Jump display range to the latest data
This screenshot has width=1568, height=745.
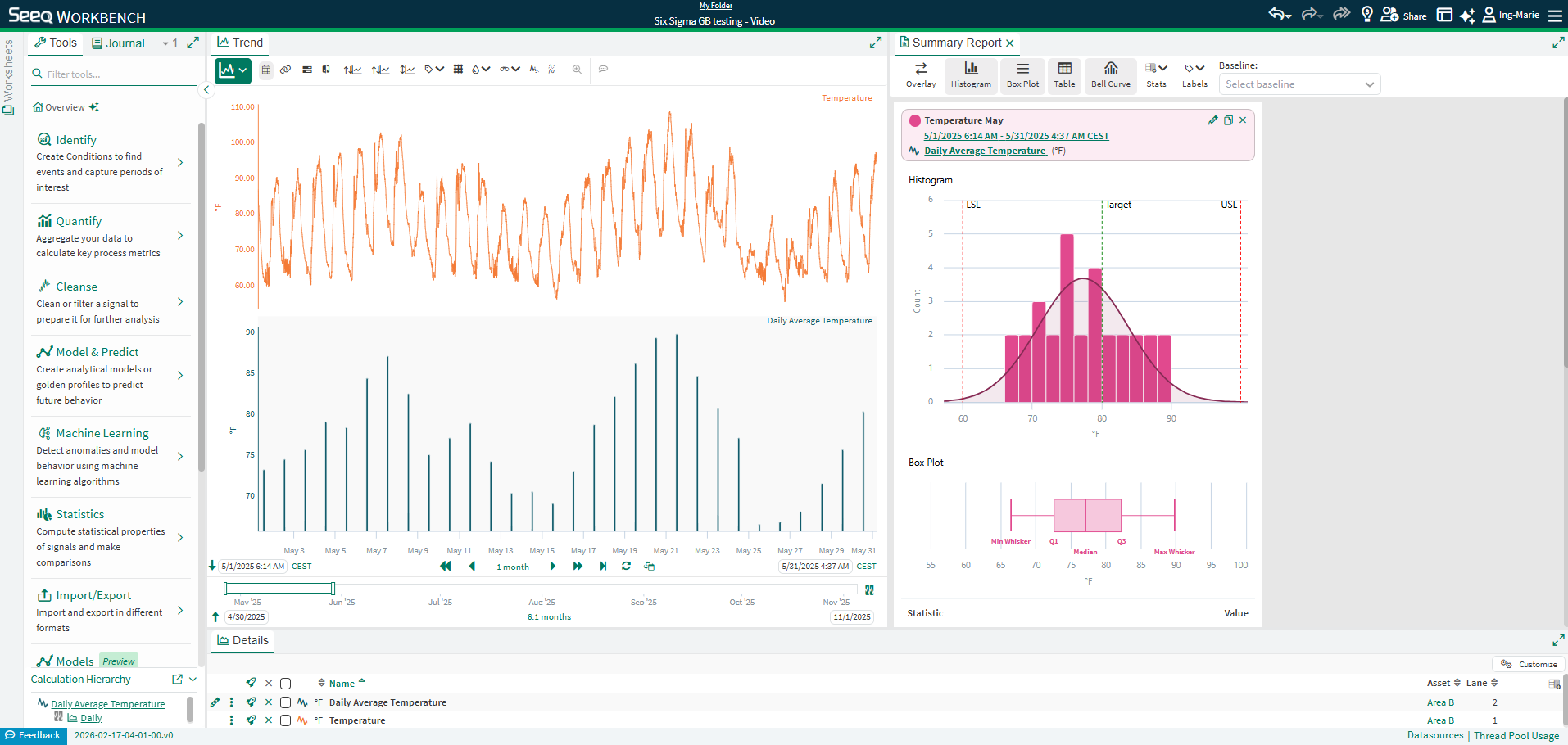click(603, 566)
